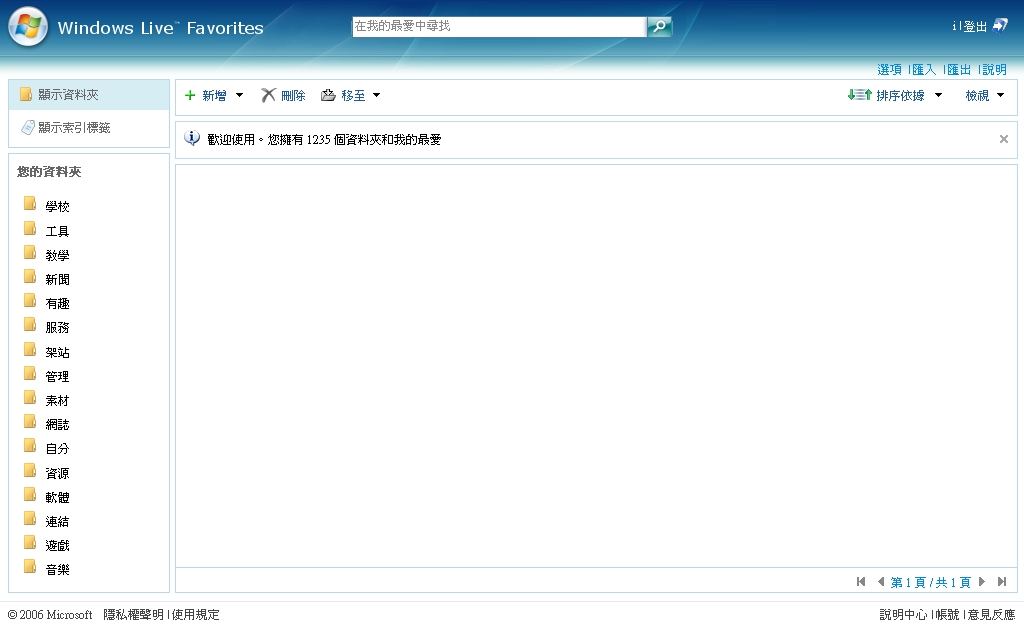Go to previous page arrow

point(880,582)
